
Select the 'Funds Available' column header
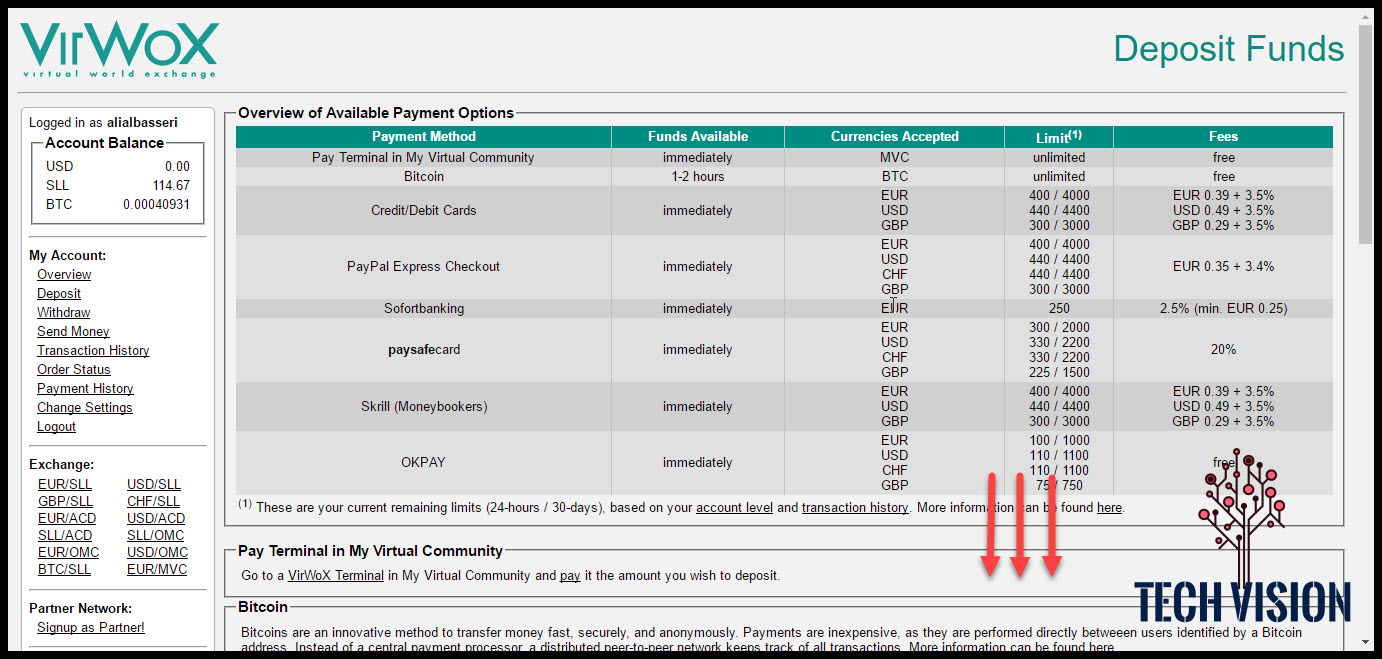coord(698,137)
